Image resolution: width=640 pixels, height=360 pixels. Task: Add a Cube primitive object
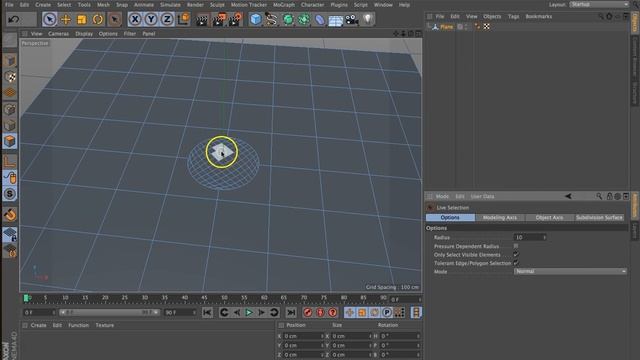pos(256,19)
